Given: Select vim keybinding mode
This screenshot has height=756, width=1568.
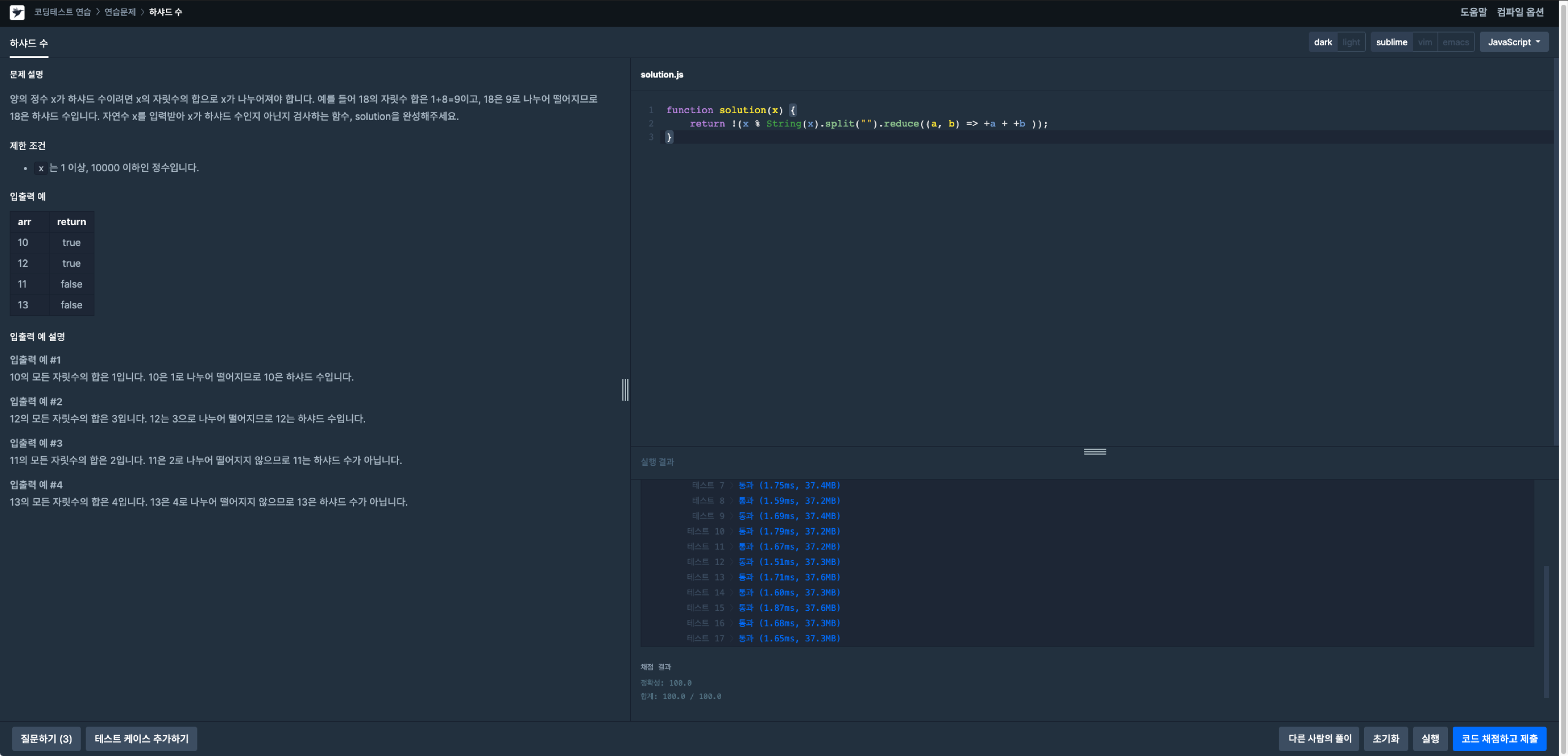Looking at the screenshot, I should [1425, 42].
